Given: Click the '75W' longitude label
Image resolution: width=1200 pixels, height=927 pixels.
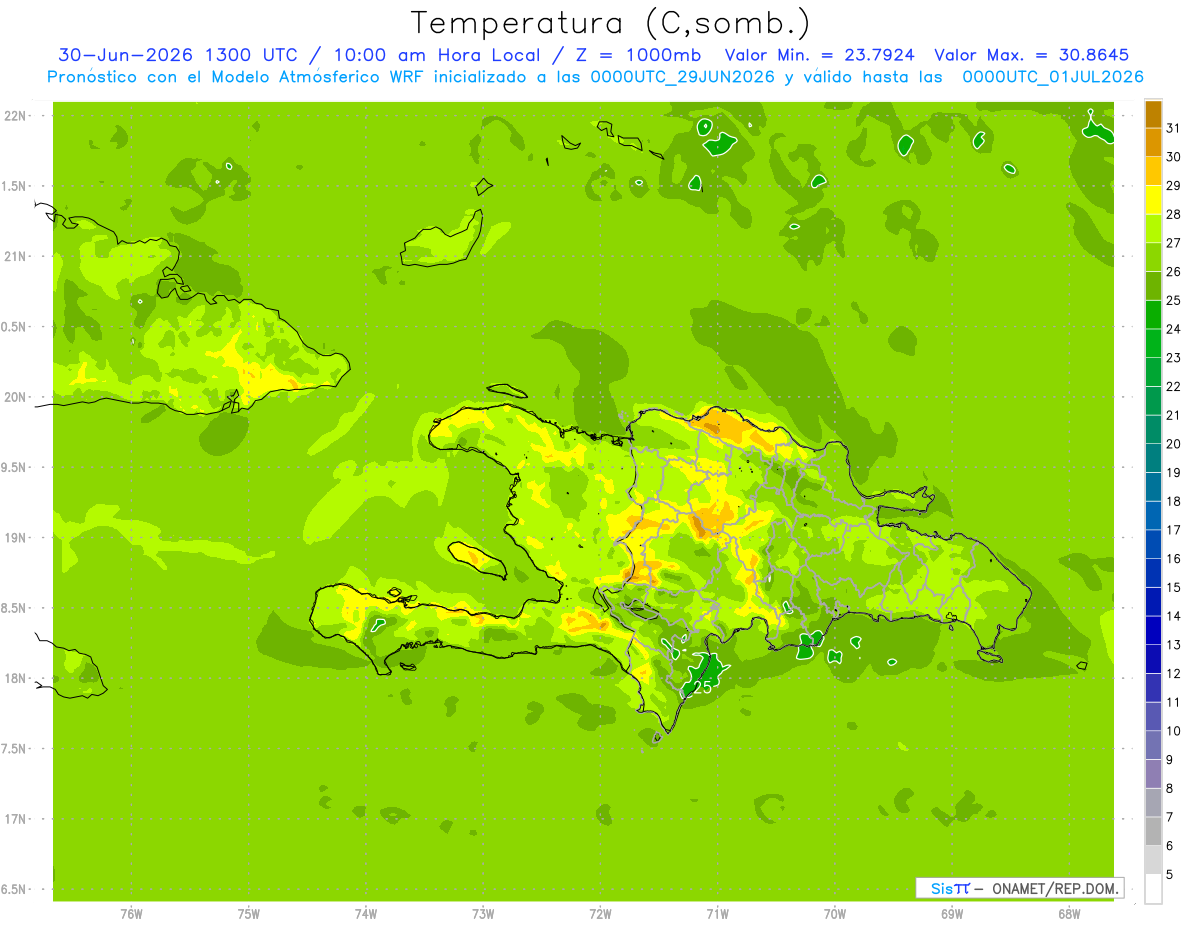Looking at the screenshot, I should click(x=248, y=914).
